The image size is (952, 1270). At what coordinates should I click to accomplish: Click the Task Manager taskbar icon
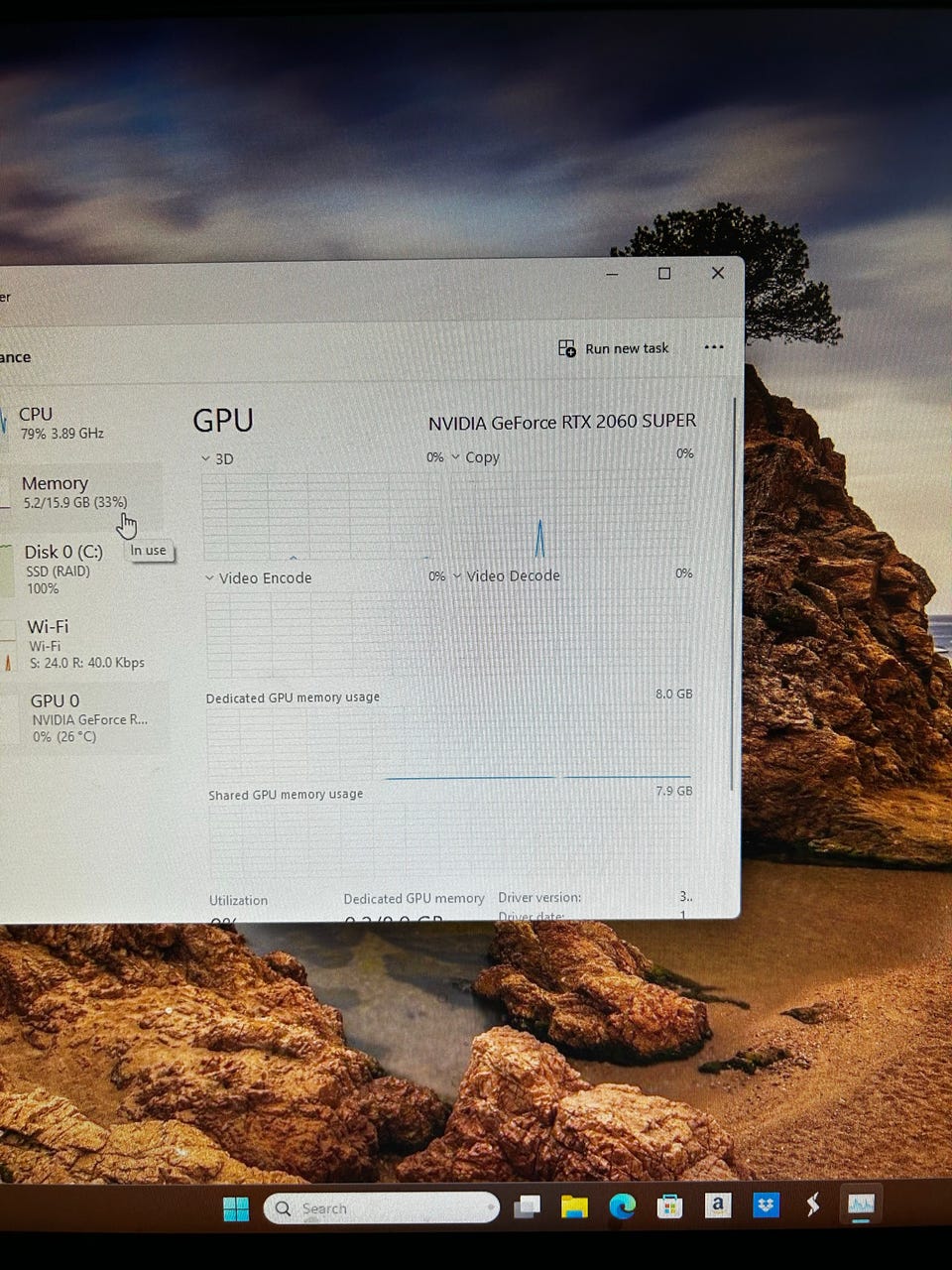[x=861, y=1205]
